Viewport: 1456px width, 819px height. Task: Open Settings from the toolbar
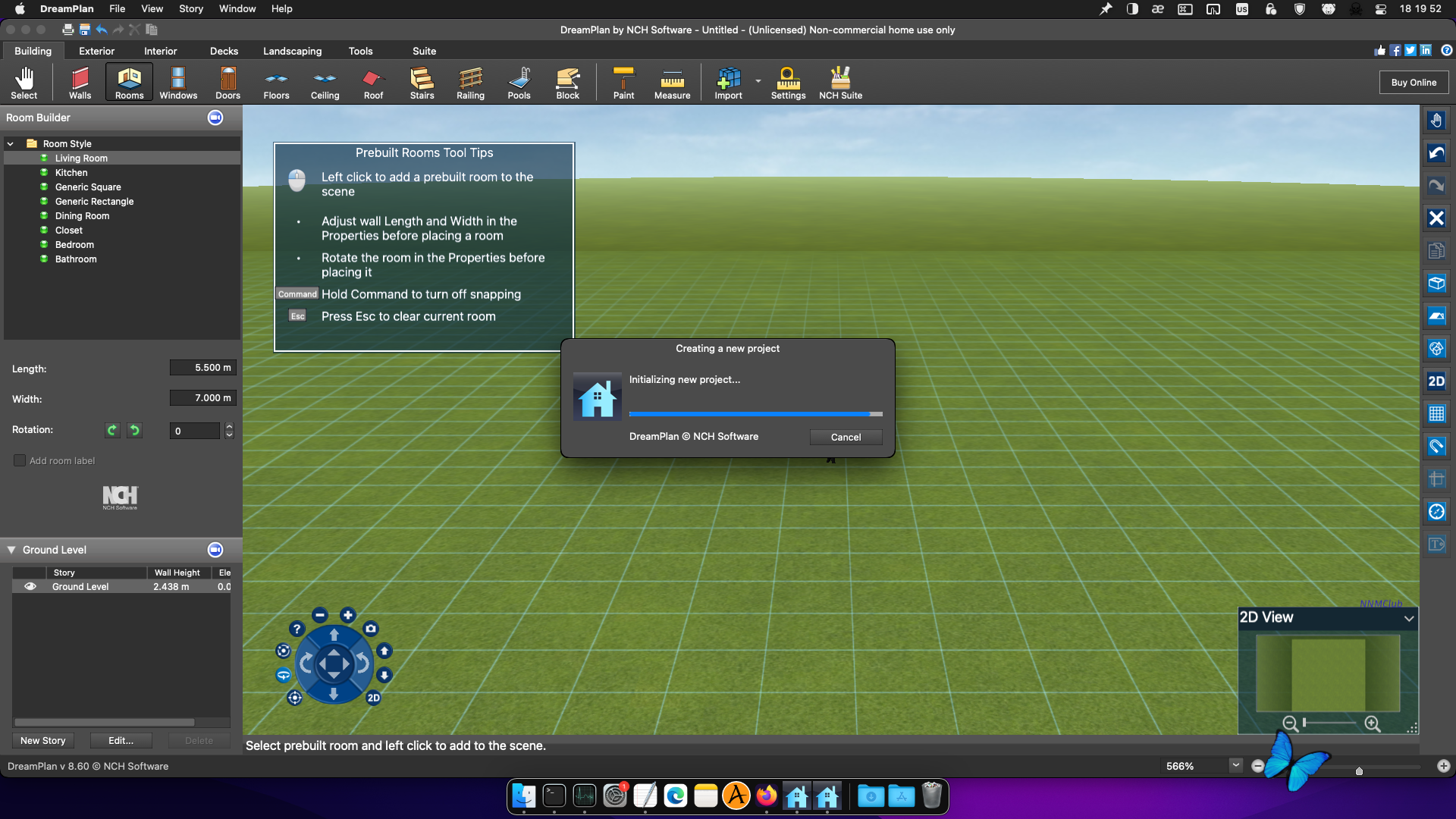[788, 83]
